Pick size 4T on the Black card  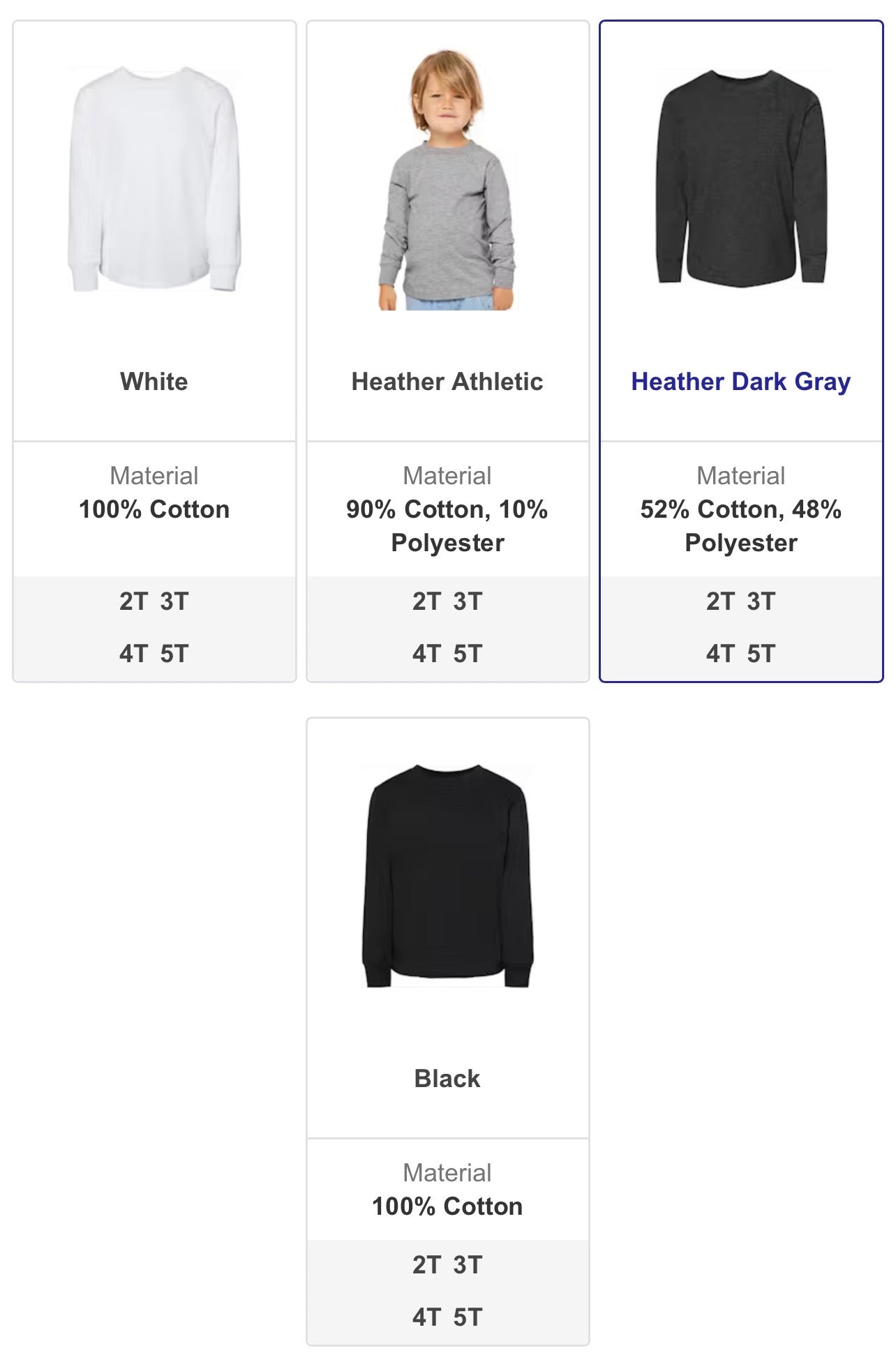tap(426, 1318)
